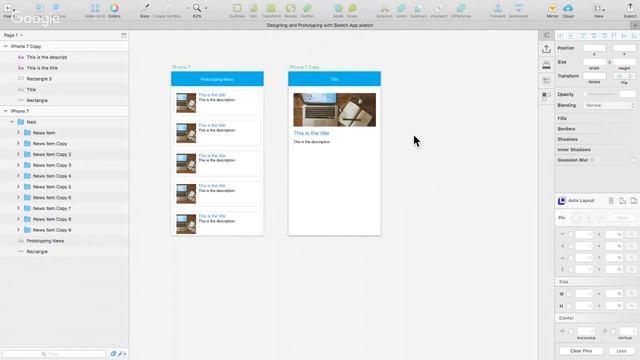This screenshot has height=360, width=640.
Task: Click the large laptop image on iPhone 7 Copy artboard
Action: click(x=334, y=109)
